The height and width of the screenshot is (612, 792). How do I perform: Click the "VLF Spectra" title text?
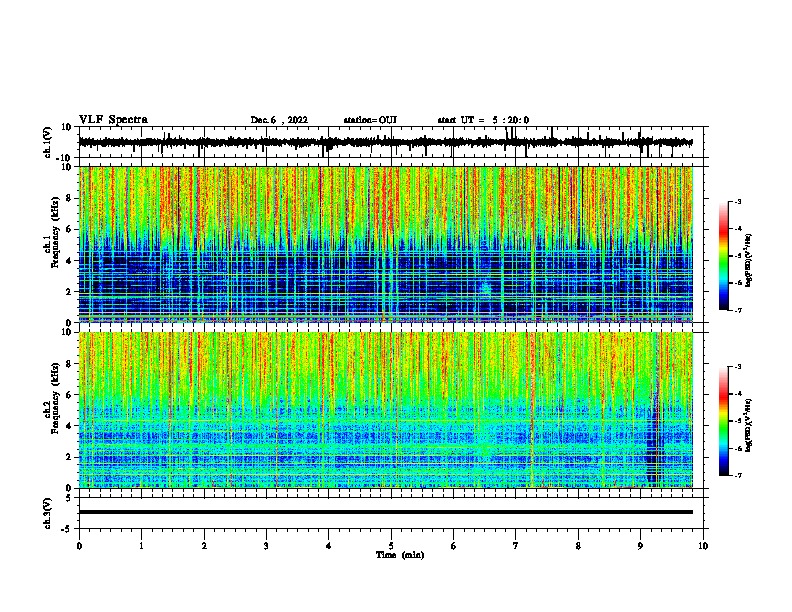click(x=113, y=120)
